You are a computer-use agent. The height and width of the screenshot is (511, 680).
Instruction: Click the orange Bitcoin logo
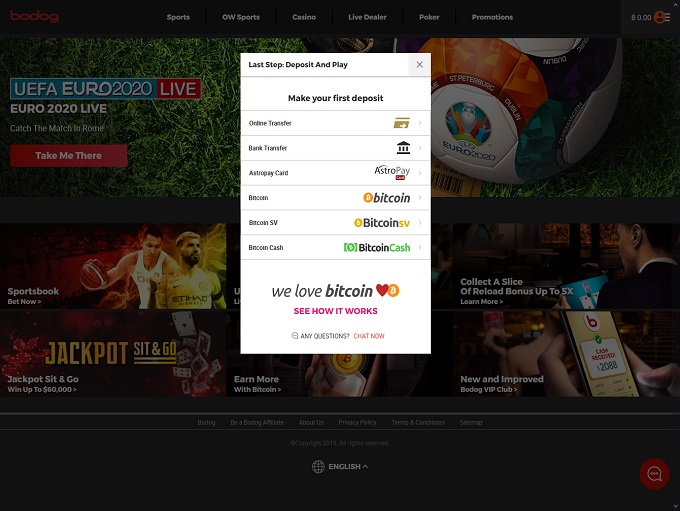click(386, 198)
